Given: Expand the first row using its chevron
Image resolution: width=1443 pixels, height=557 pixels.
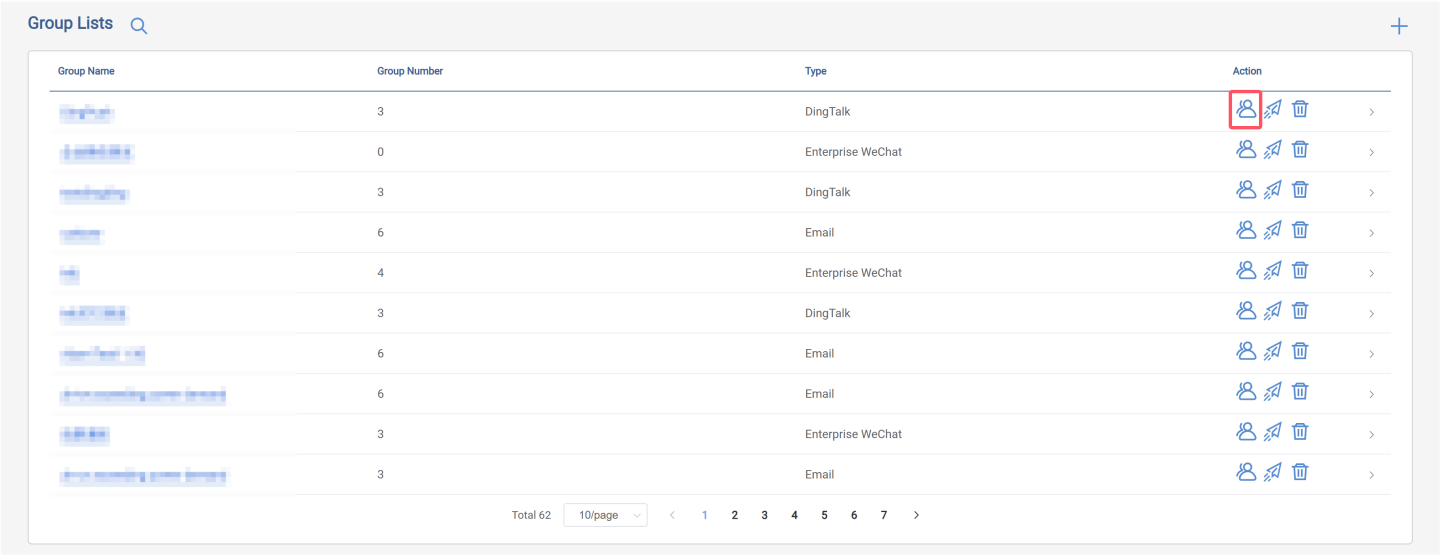Looking at the screenshot, I should (x=1371, y=112).
